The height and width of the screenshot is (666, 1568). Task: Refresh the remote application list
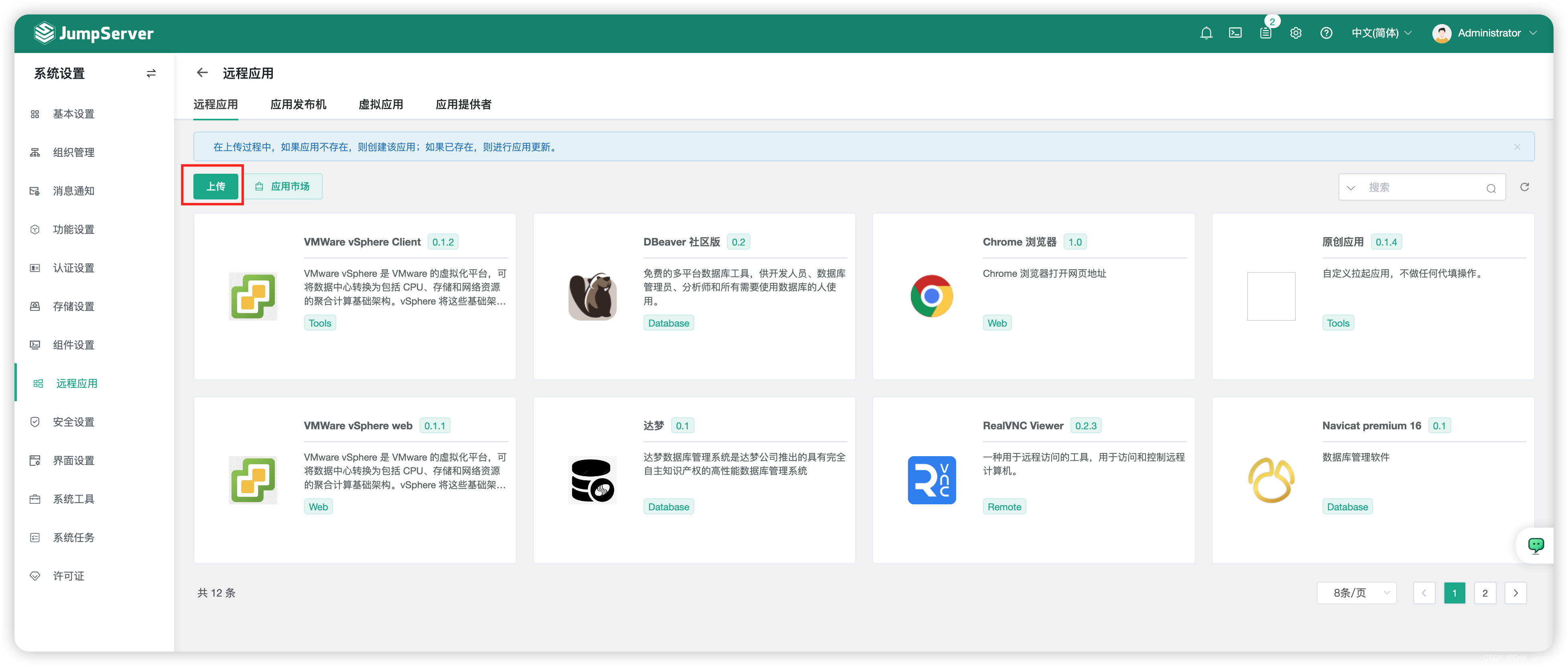coord(1524,187)
